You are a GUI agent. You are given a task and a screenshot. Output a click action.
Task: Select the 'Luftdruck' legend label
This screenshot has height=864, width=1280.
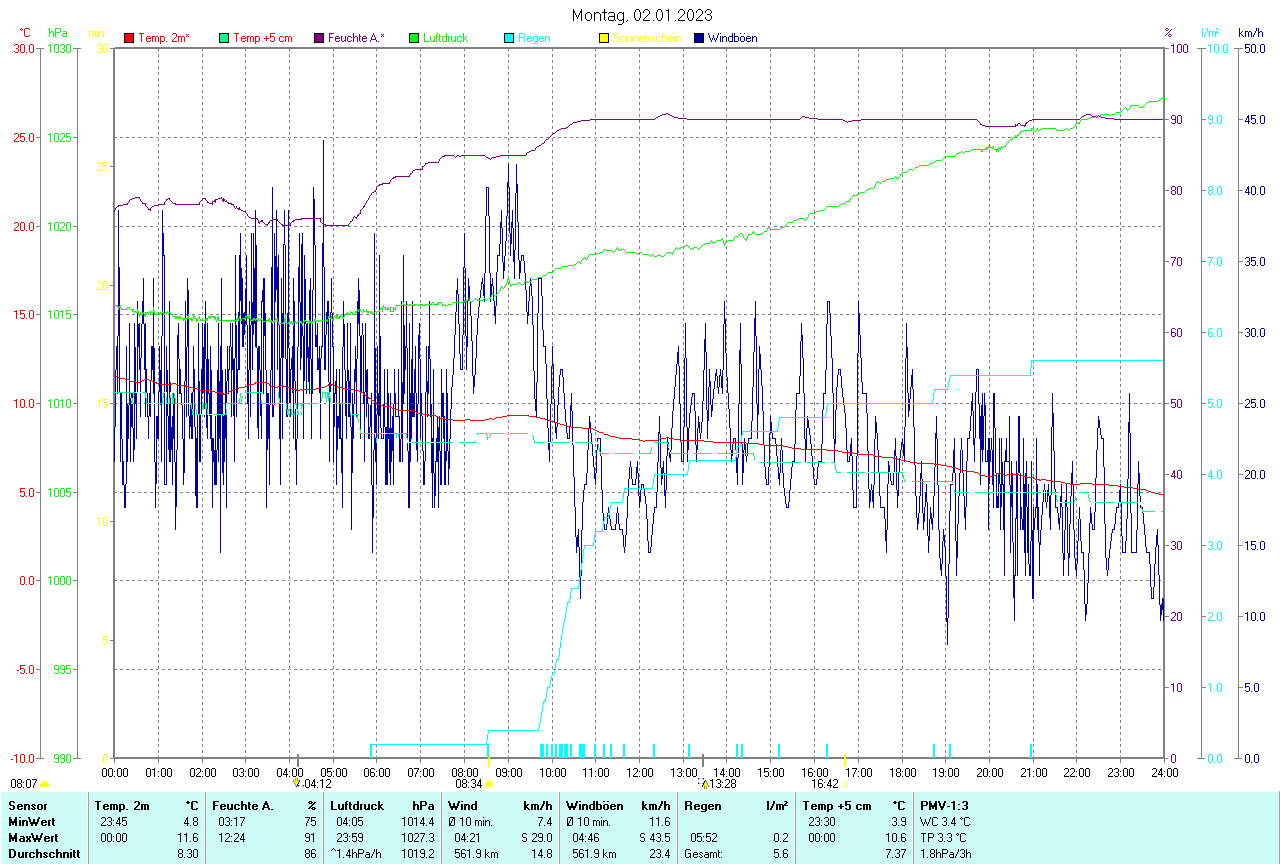pos(445,39)
